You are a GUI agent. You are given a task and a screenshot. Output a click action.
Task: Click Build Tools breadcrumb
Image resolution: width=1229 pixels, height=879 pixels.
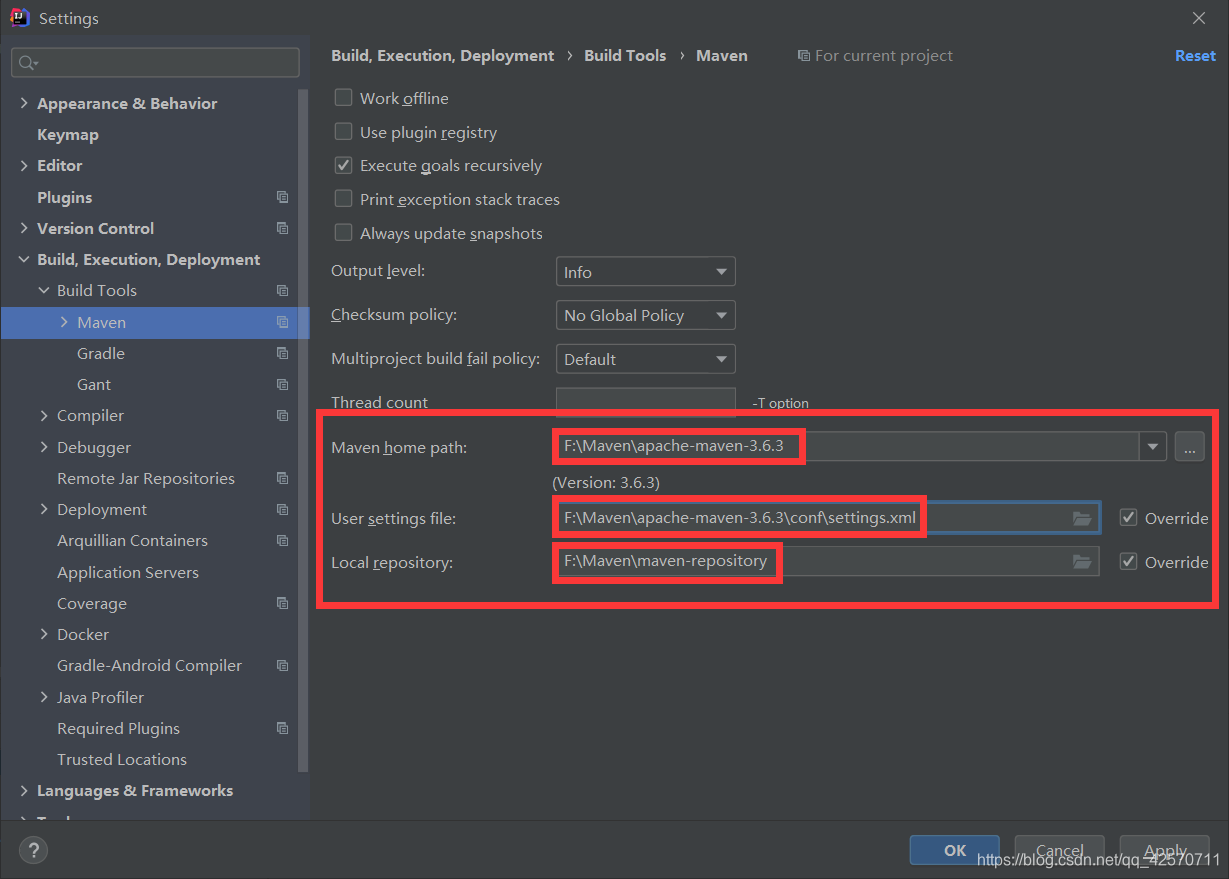pyautogui.click(x=625, y=56)
